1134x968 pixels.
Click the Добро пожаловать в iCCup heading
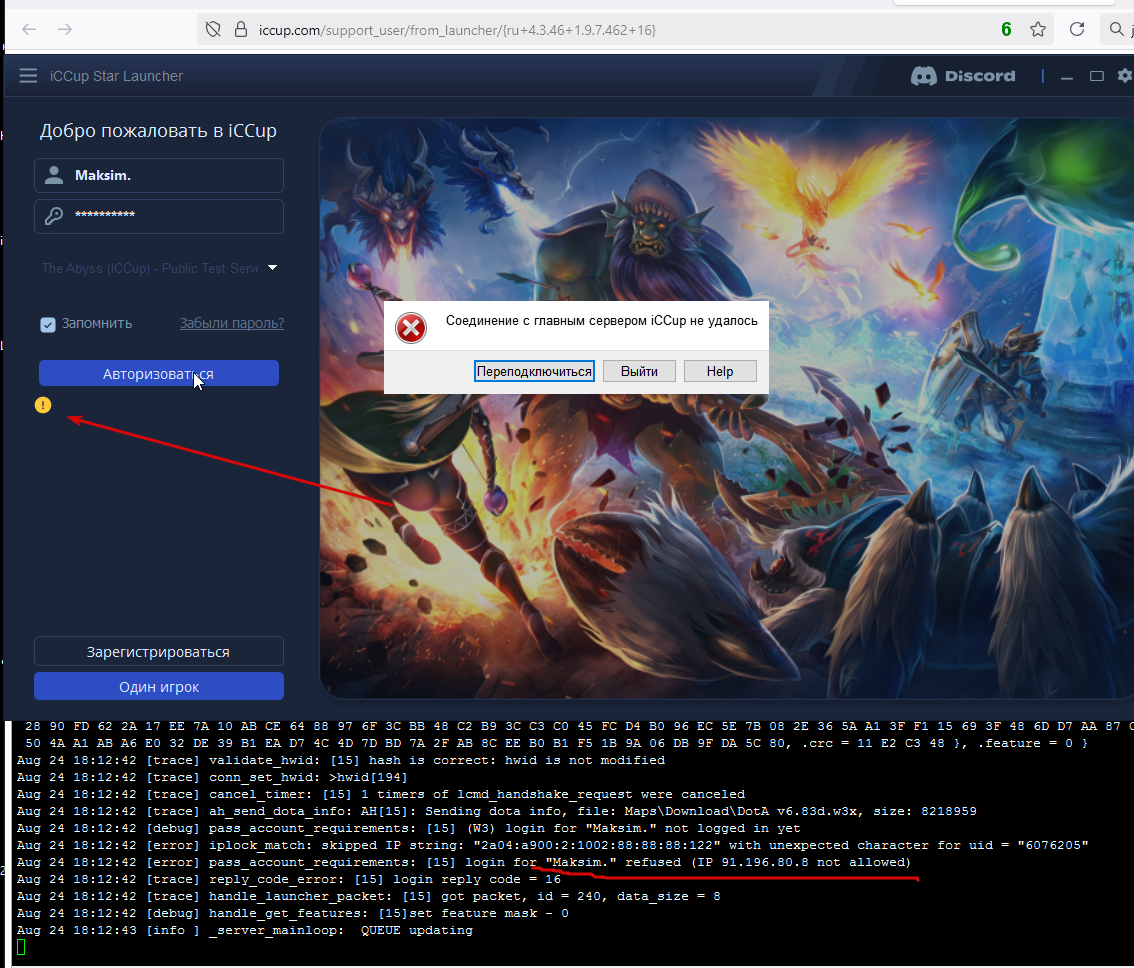click(x=158, y=131)
